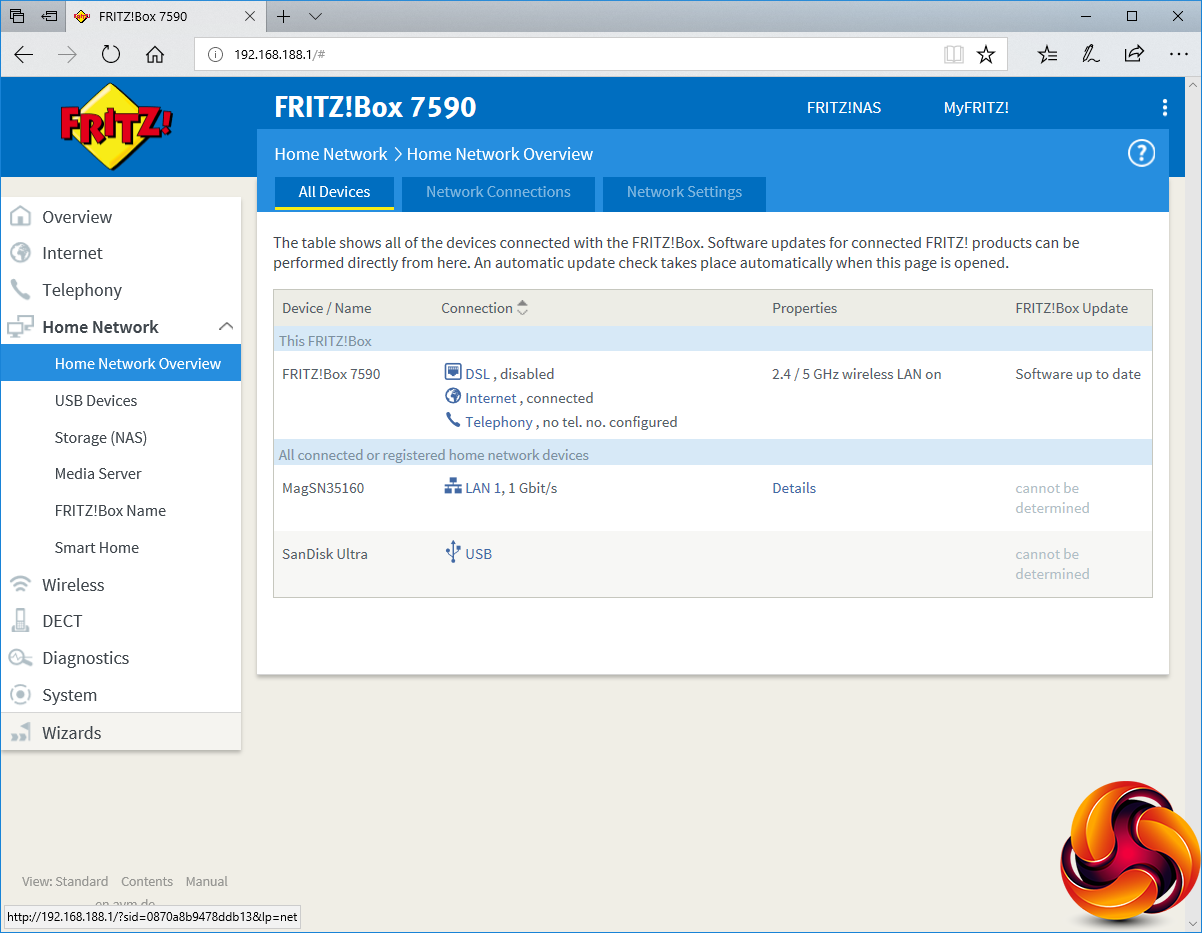Click the FRITZ! logo in the header

tap(116, 125)
